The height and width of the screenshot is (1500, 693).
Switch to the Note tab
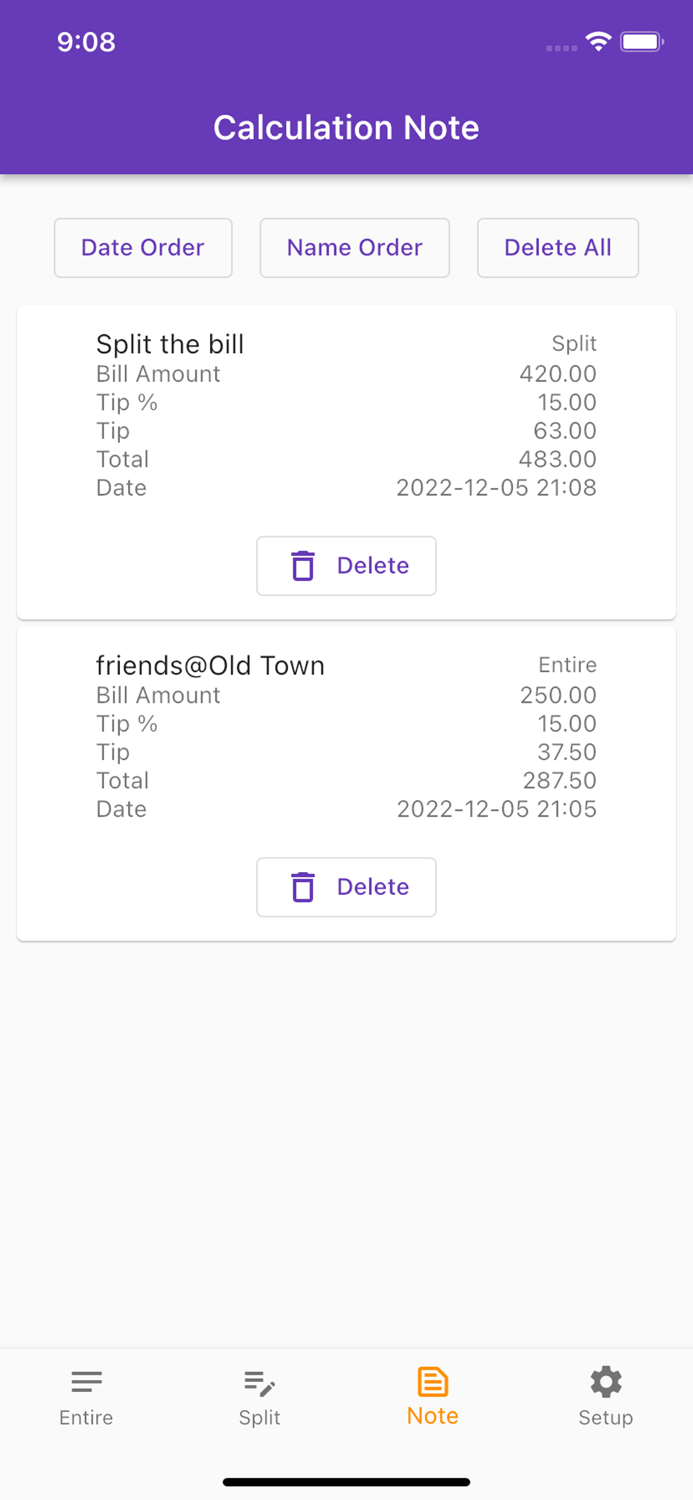432,1396
